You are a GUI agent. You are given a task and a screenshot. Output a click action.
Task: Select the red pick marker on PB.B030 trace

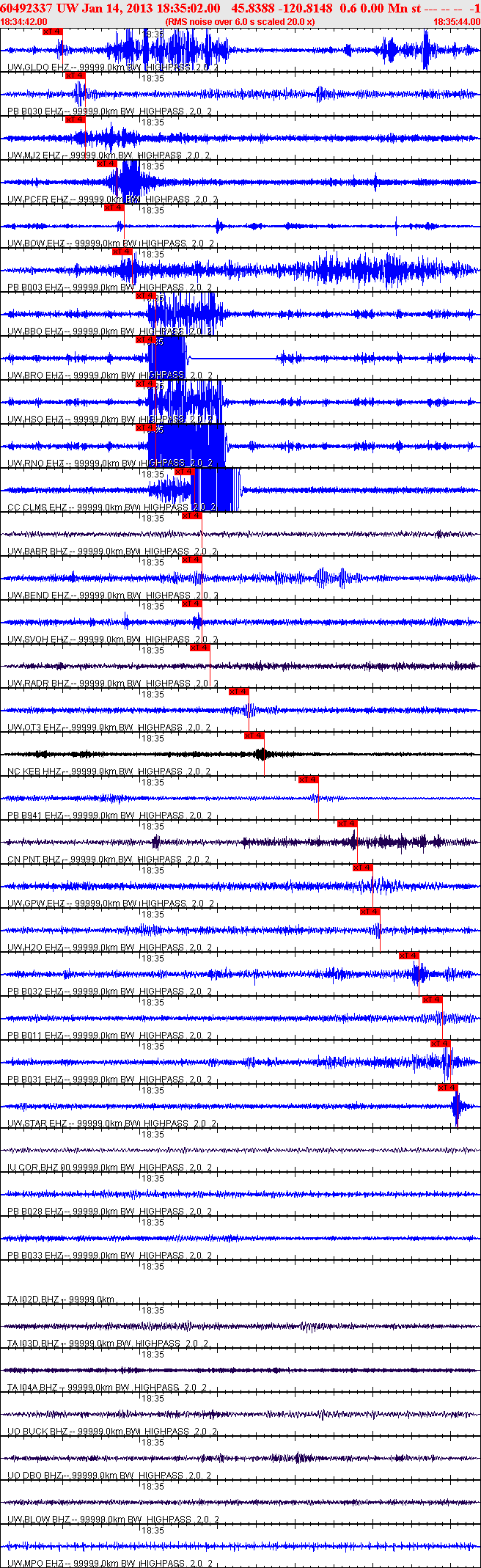coord(76,76)
